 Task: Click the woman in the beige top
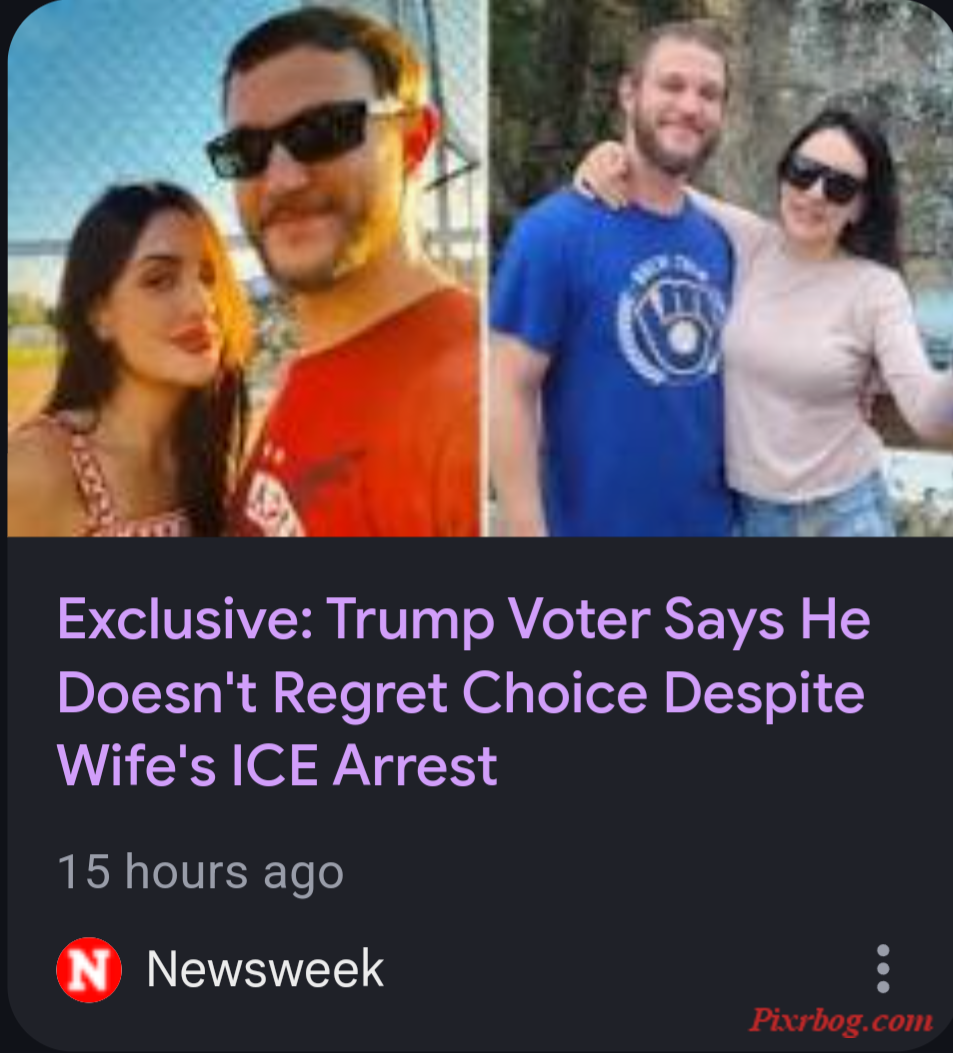click(833, 322)
